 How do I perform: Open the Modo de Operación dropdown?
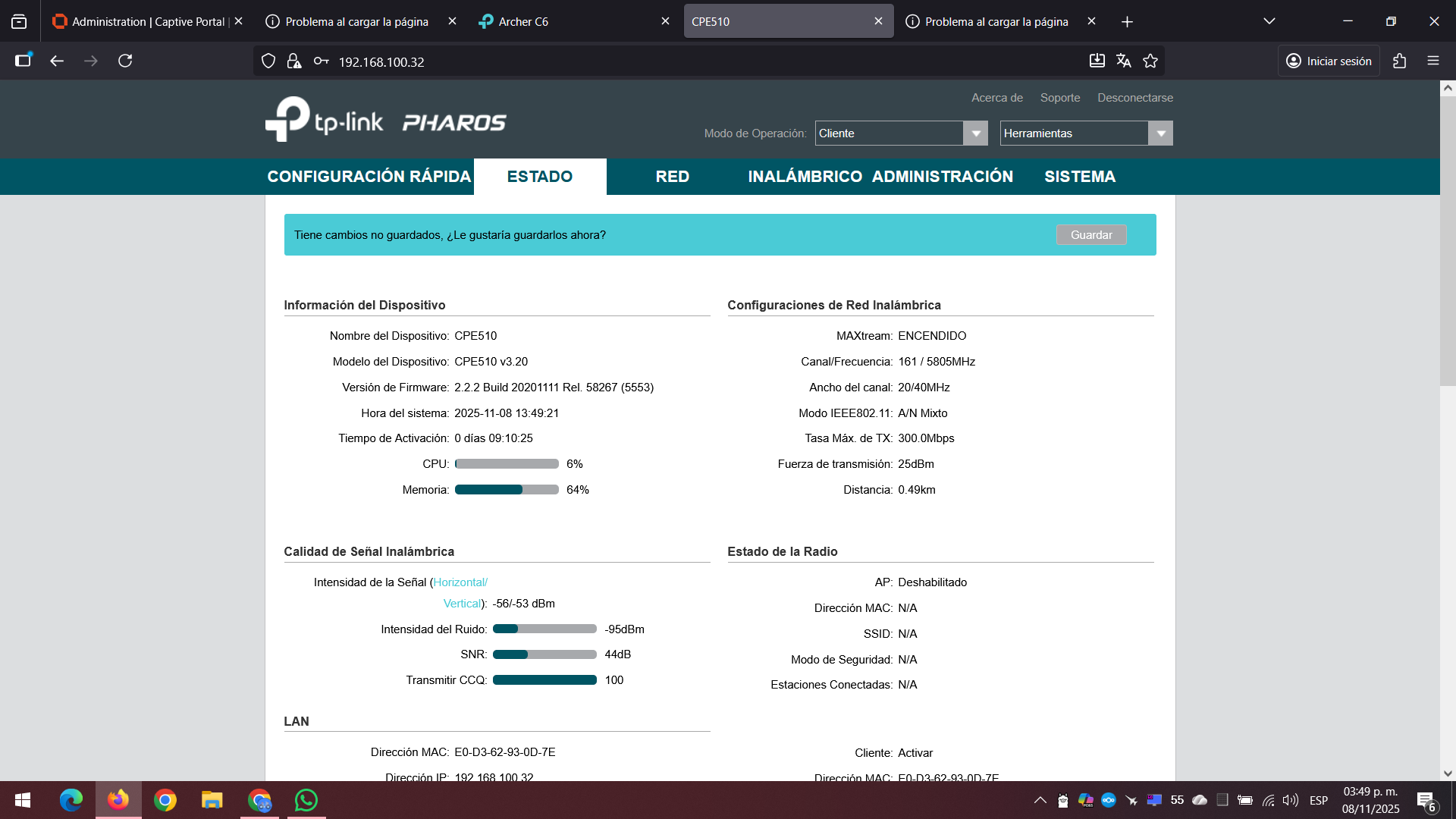(901, 133)
